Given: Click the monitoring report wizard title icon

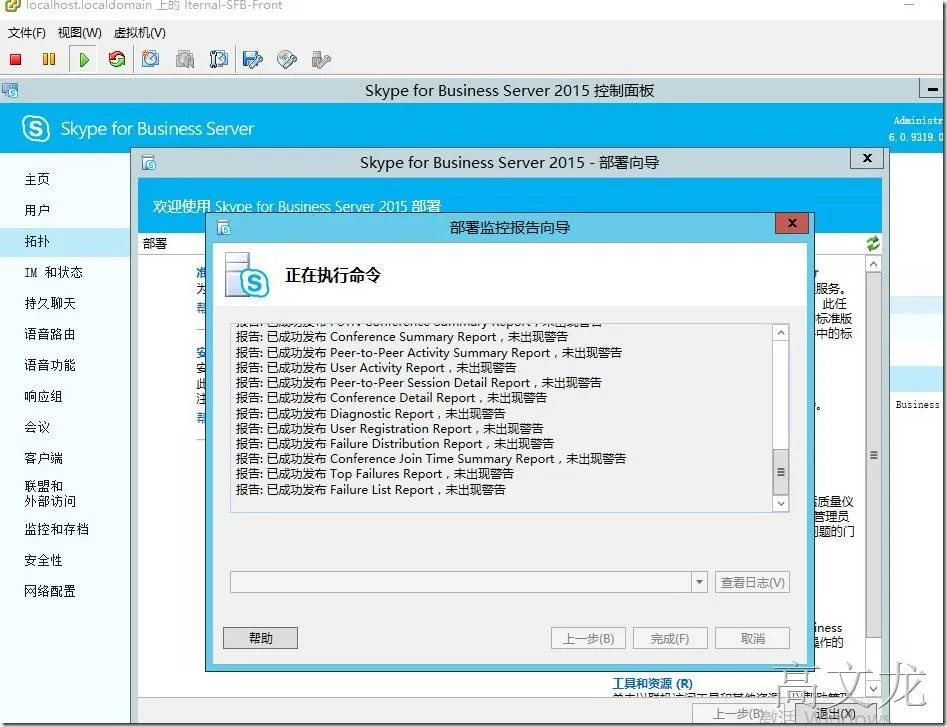Looking at the screenshot, I should [224, 228].
